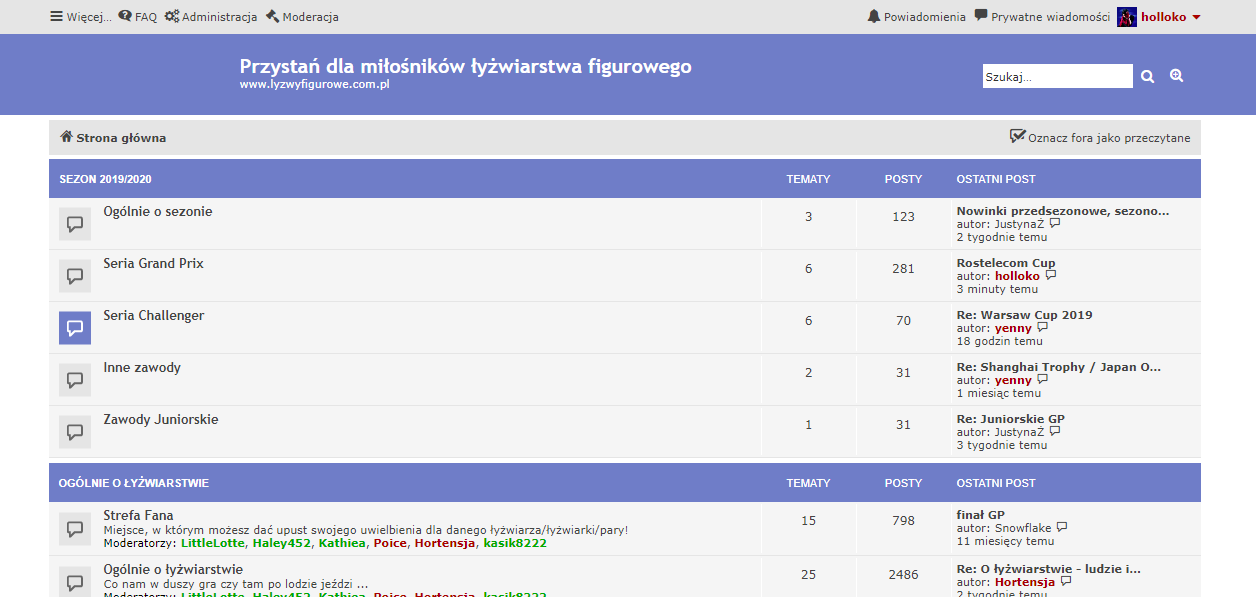
Task: Open Strefa Fana forum
Action: [138, 516]
